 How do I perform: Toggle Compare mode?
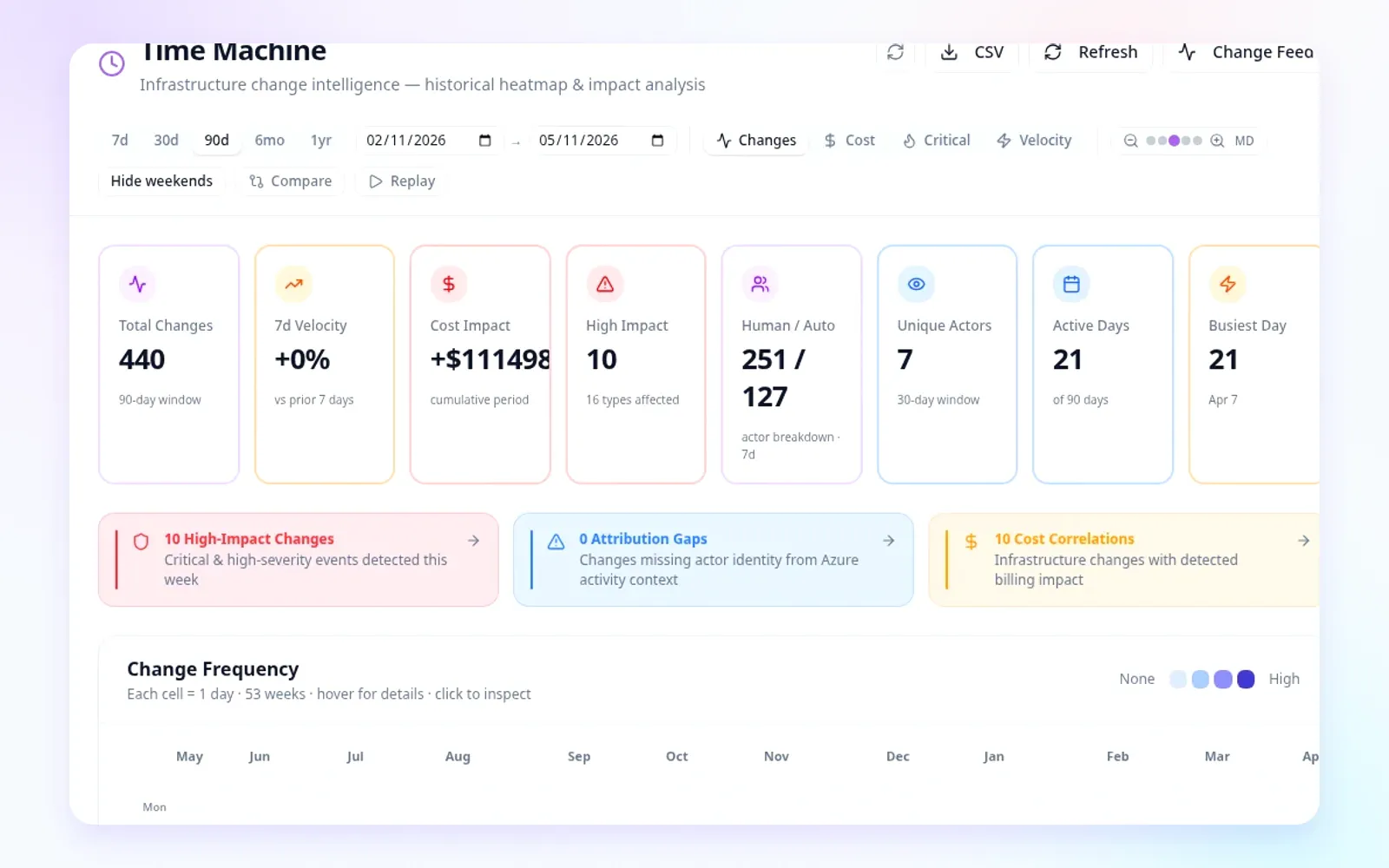click(290, 181)
